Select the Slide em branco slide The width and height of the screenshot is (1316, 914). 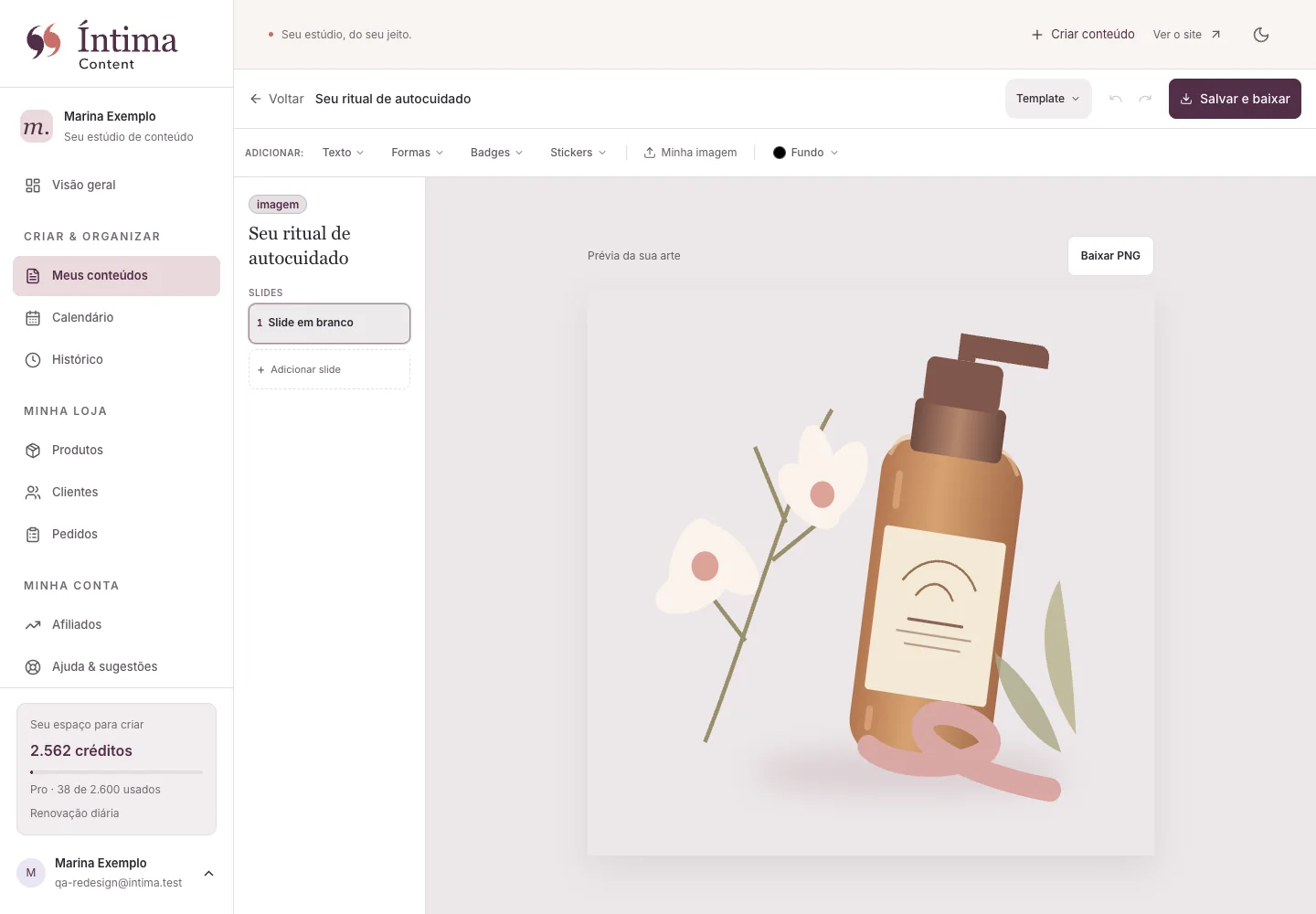[329, 324]
